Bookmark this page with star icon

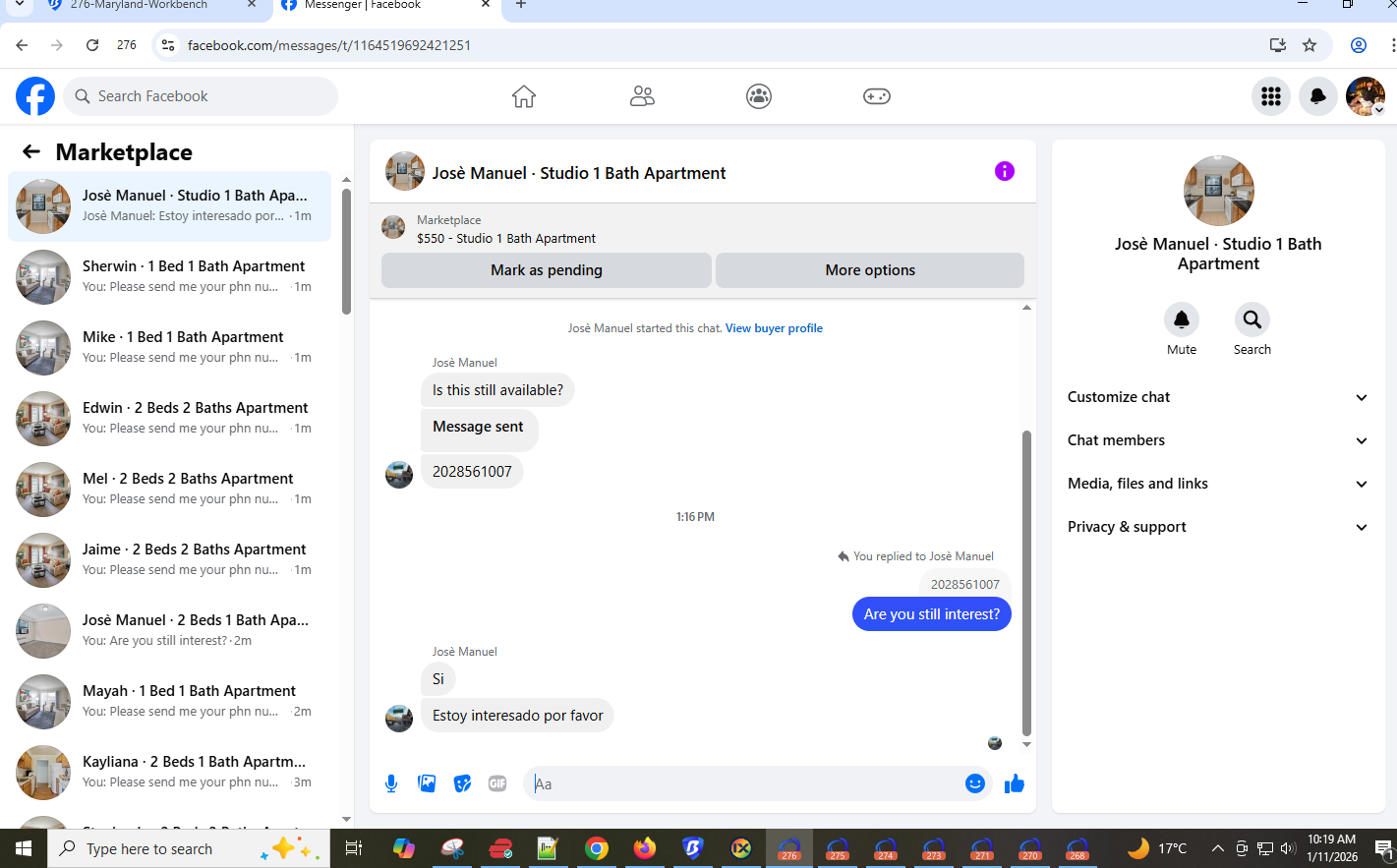coord(1310,45)
